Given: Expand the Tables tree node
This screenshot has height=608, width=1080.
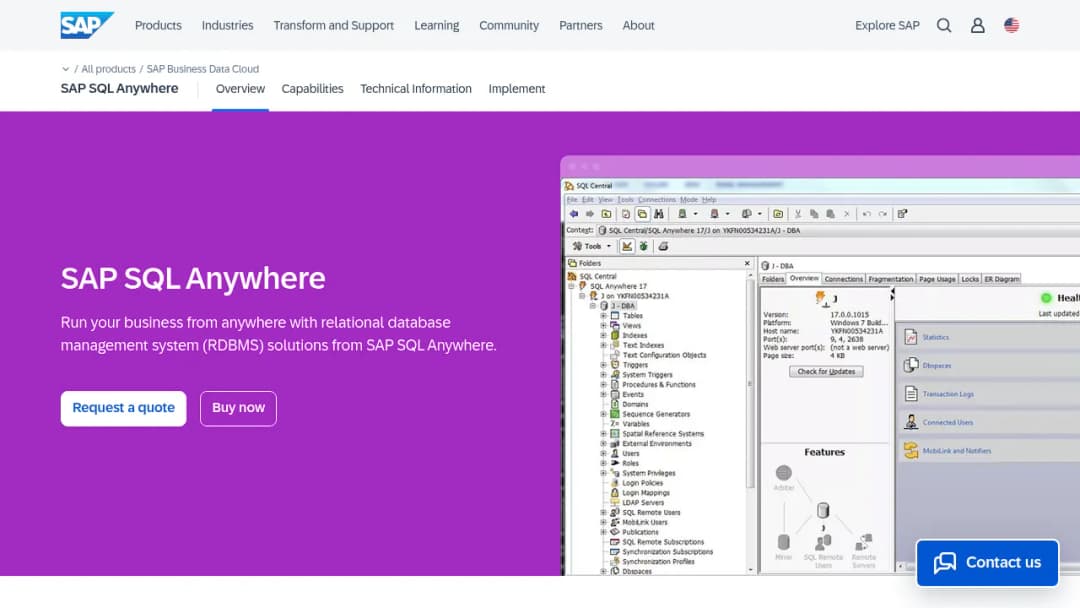Looking at the screenshot, I should [x=603, y=315].
